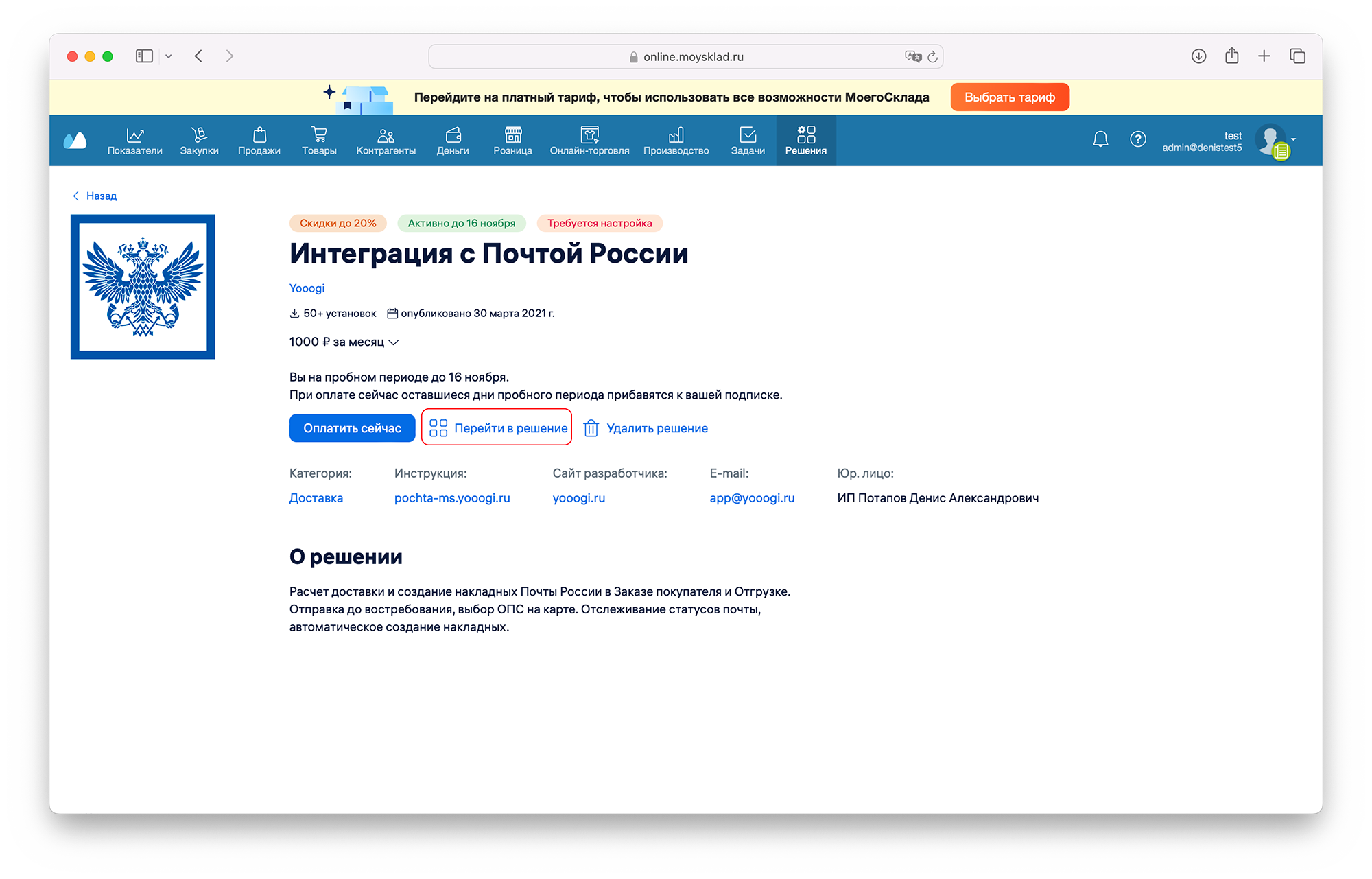
Task: Open the tab overview icon
Action: point(1297,56)
